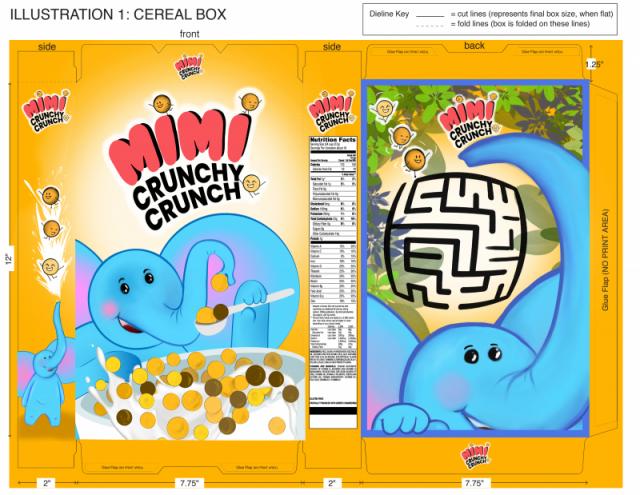The height and width of the screenshot is (495, 640).
Task: Select the logo above the Nutrition Facts panel
Action: [331, 110]
